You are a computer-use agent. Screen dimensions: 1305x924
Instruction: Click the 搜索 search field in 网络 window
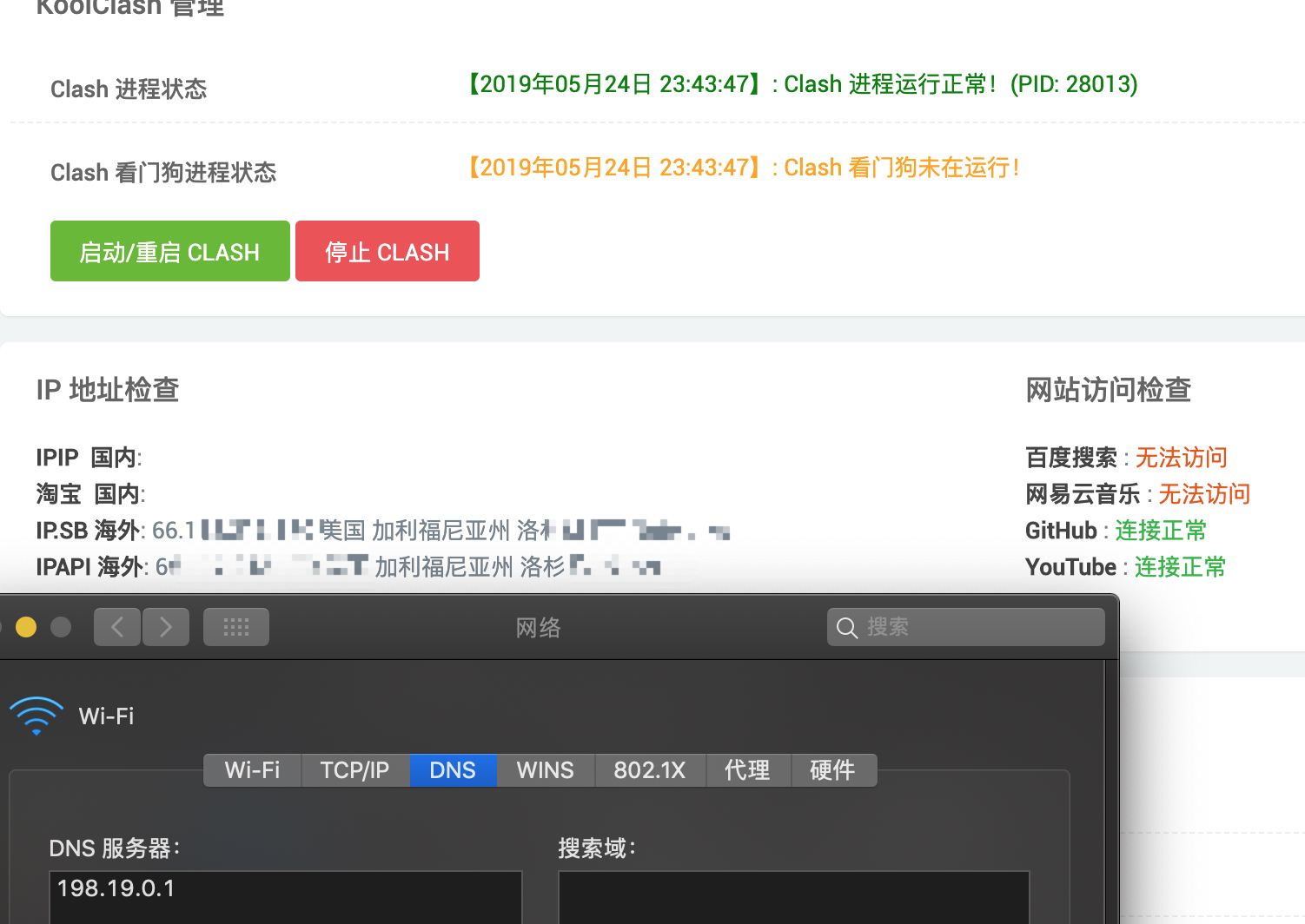(966, 627)
